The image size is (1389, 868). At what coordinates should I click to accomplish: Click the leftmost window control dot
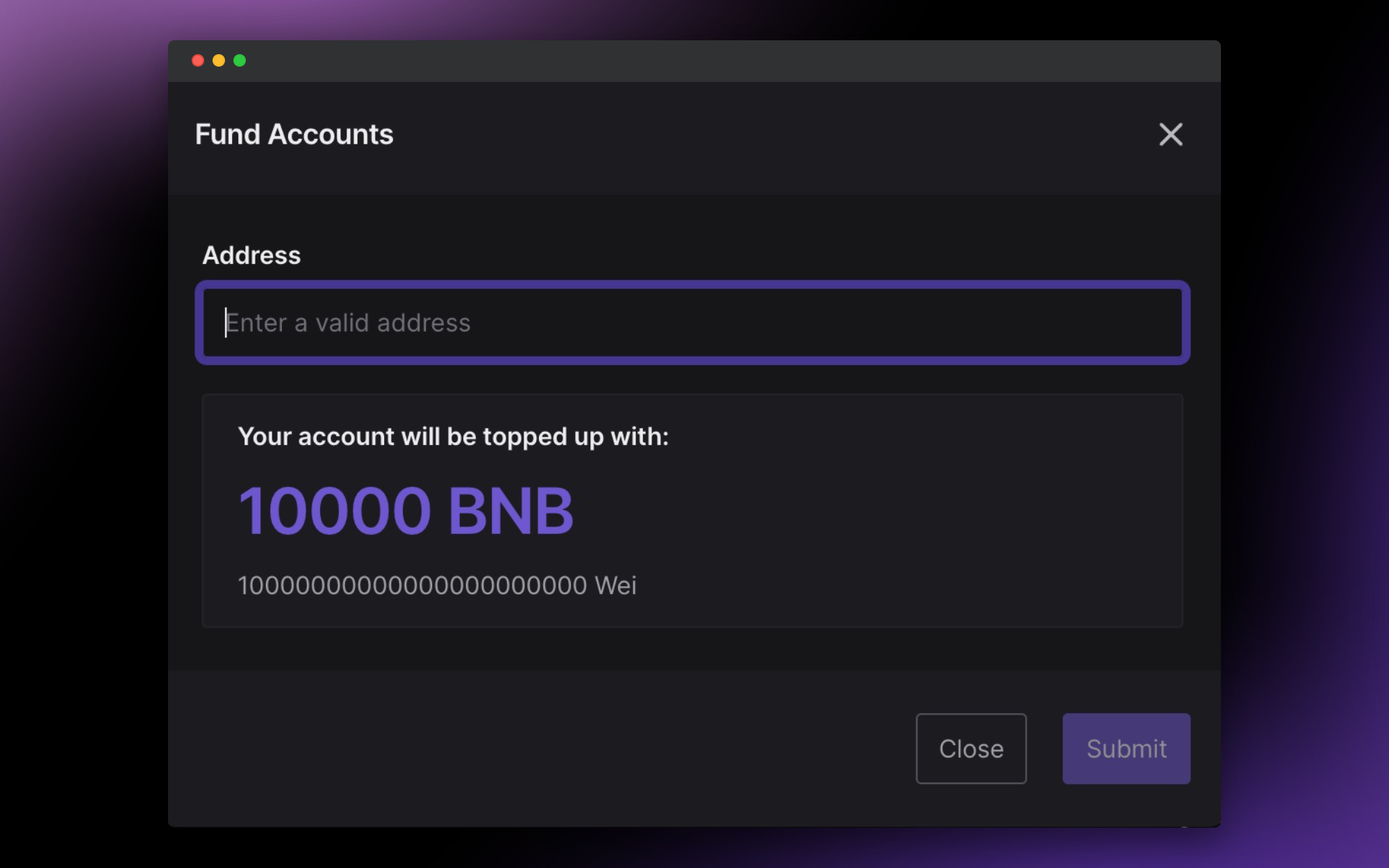198,60
